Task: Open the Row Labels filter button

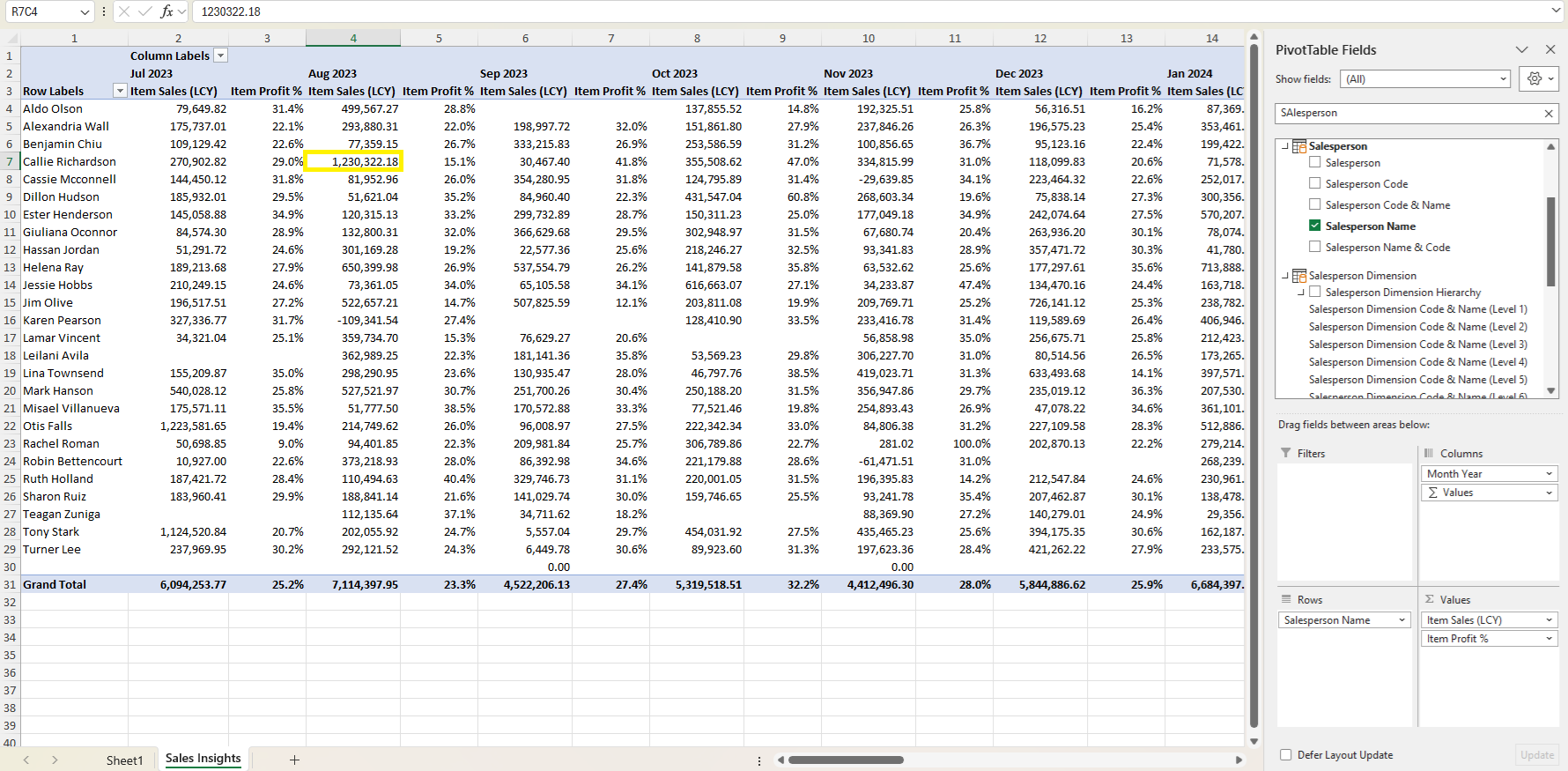Action: [x=120, y=92]
